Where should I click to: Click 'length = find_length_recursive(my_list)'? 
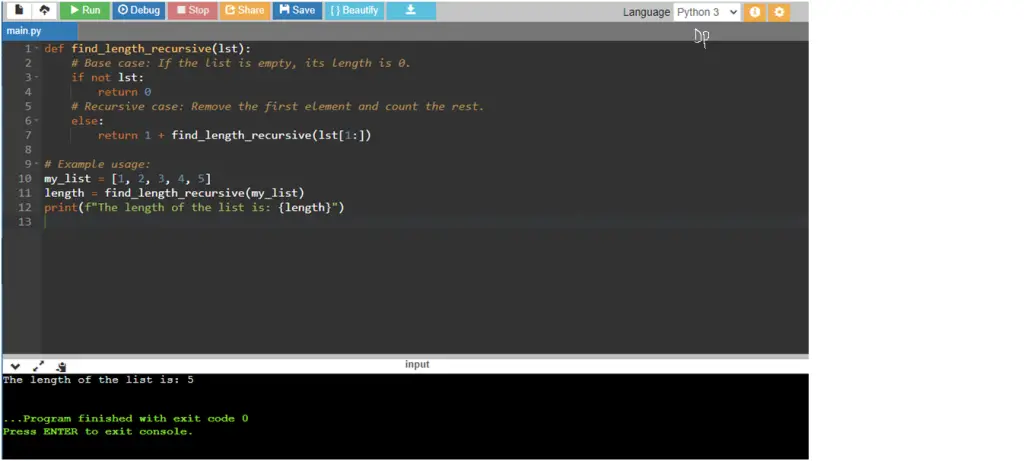(174, 193)
